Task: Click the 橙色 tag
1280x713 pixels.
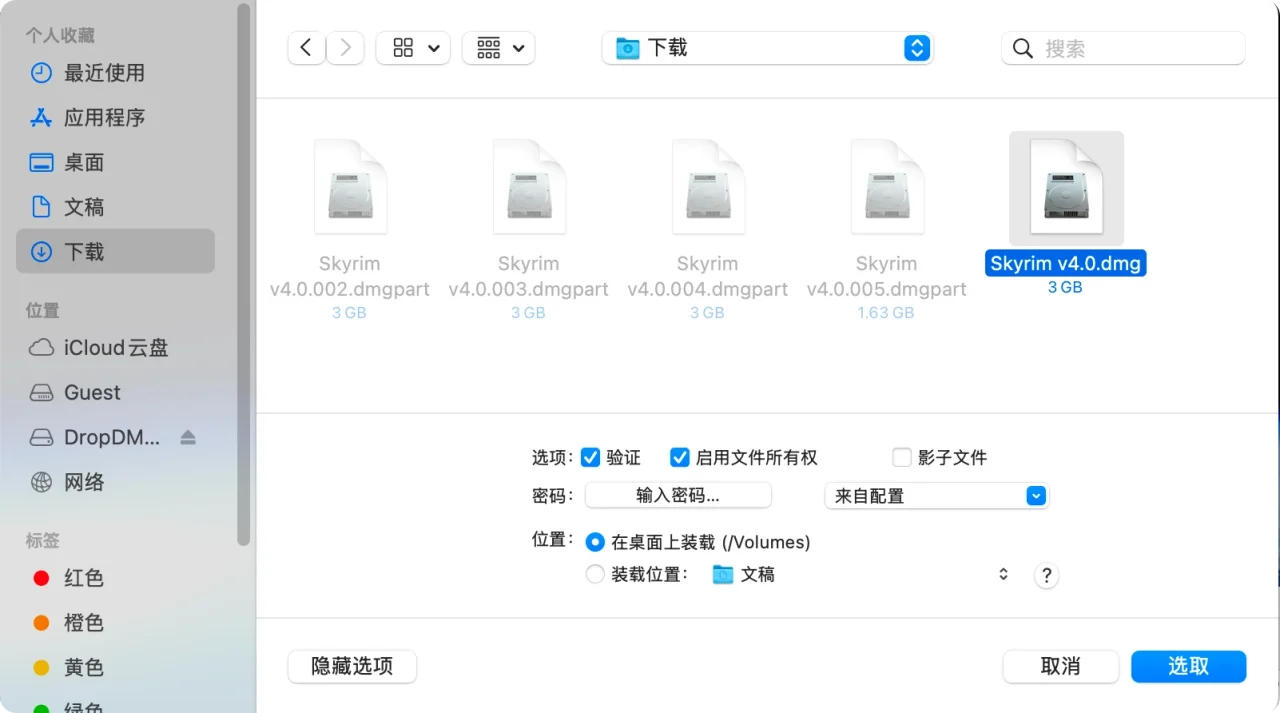Action: point(115,623)
